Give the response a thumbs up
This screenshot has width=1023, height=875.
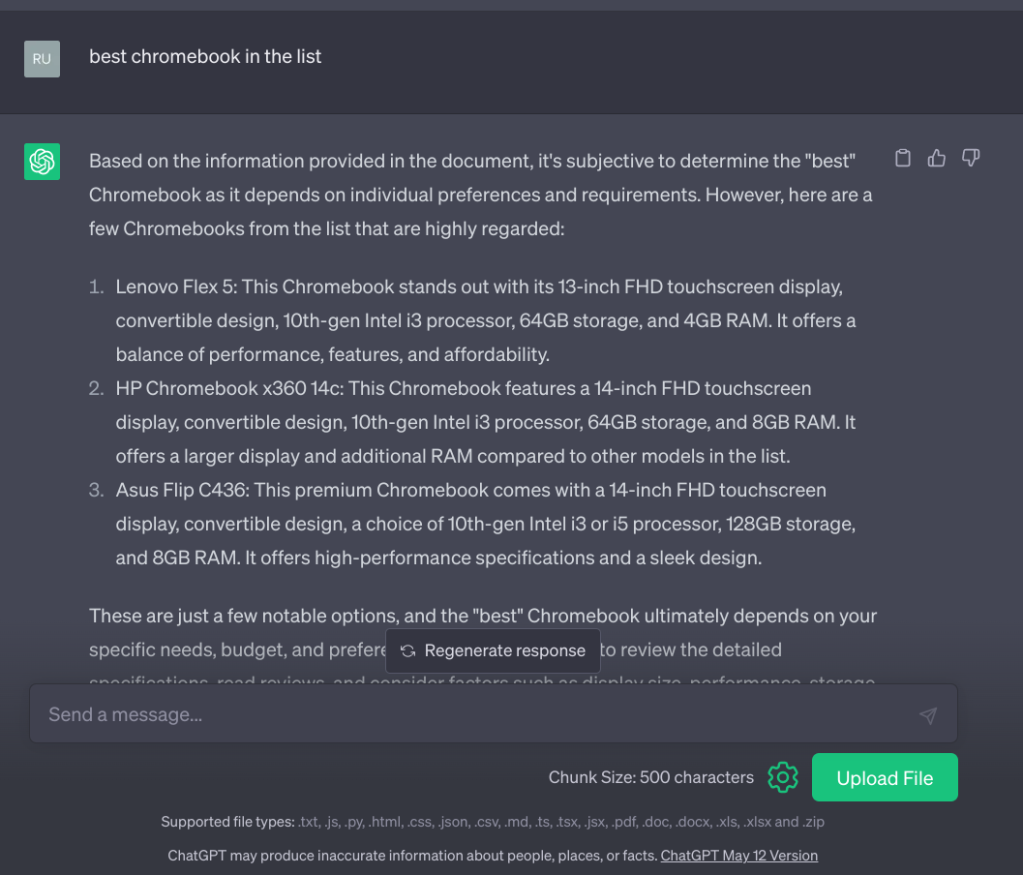click(x=937, y=158)
